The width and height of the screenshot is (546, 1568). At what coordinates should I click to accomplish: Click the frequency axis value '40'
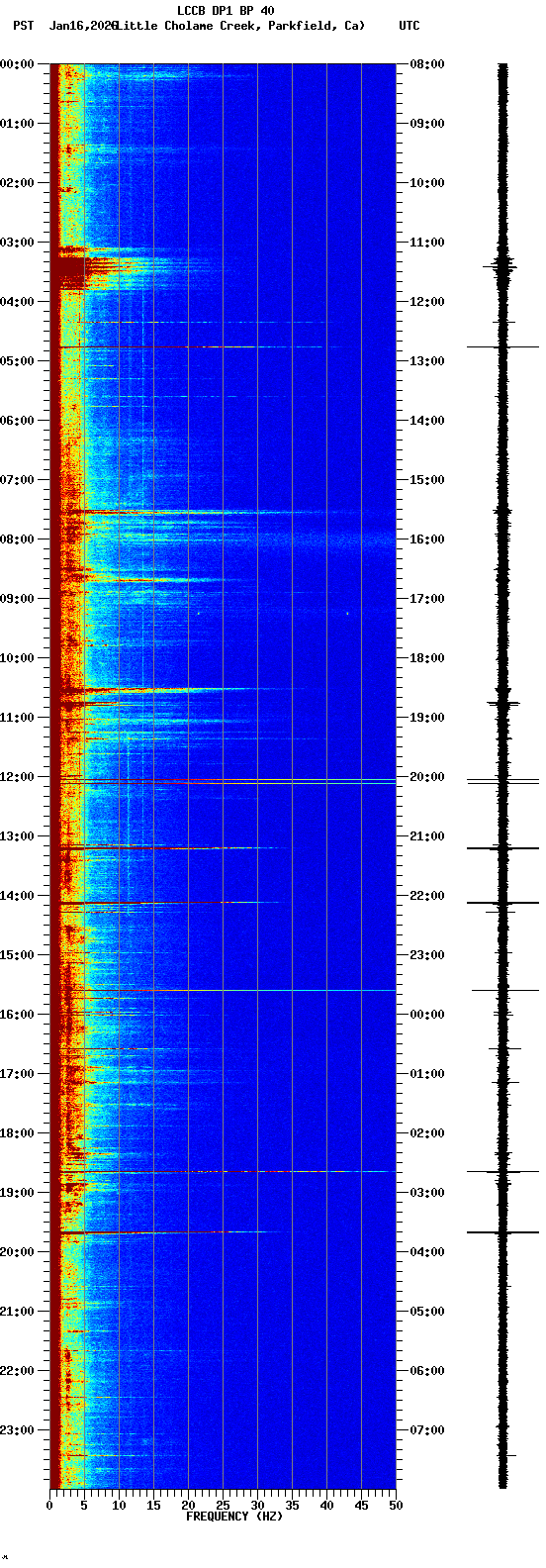(326, 1506)
